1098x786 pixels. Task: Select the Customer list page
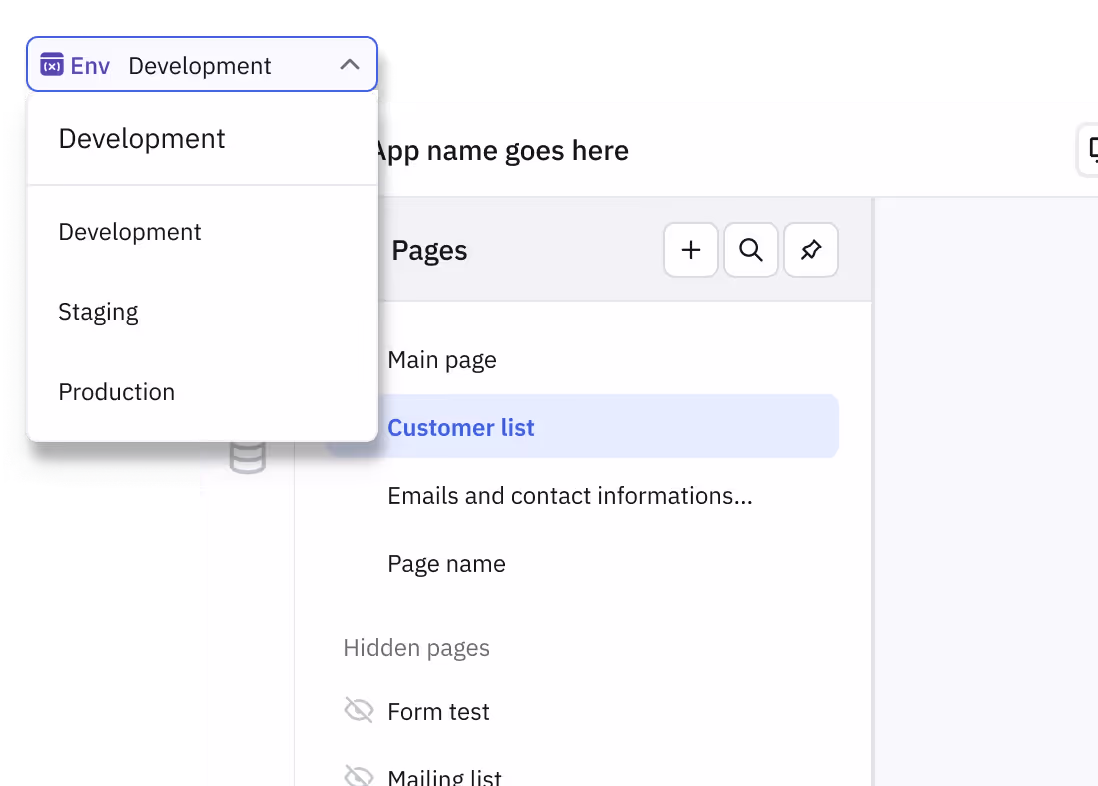pyautogui.click(x=461, y=428)
